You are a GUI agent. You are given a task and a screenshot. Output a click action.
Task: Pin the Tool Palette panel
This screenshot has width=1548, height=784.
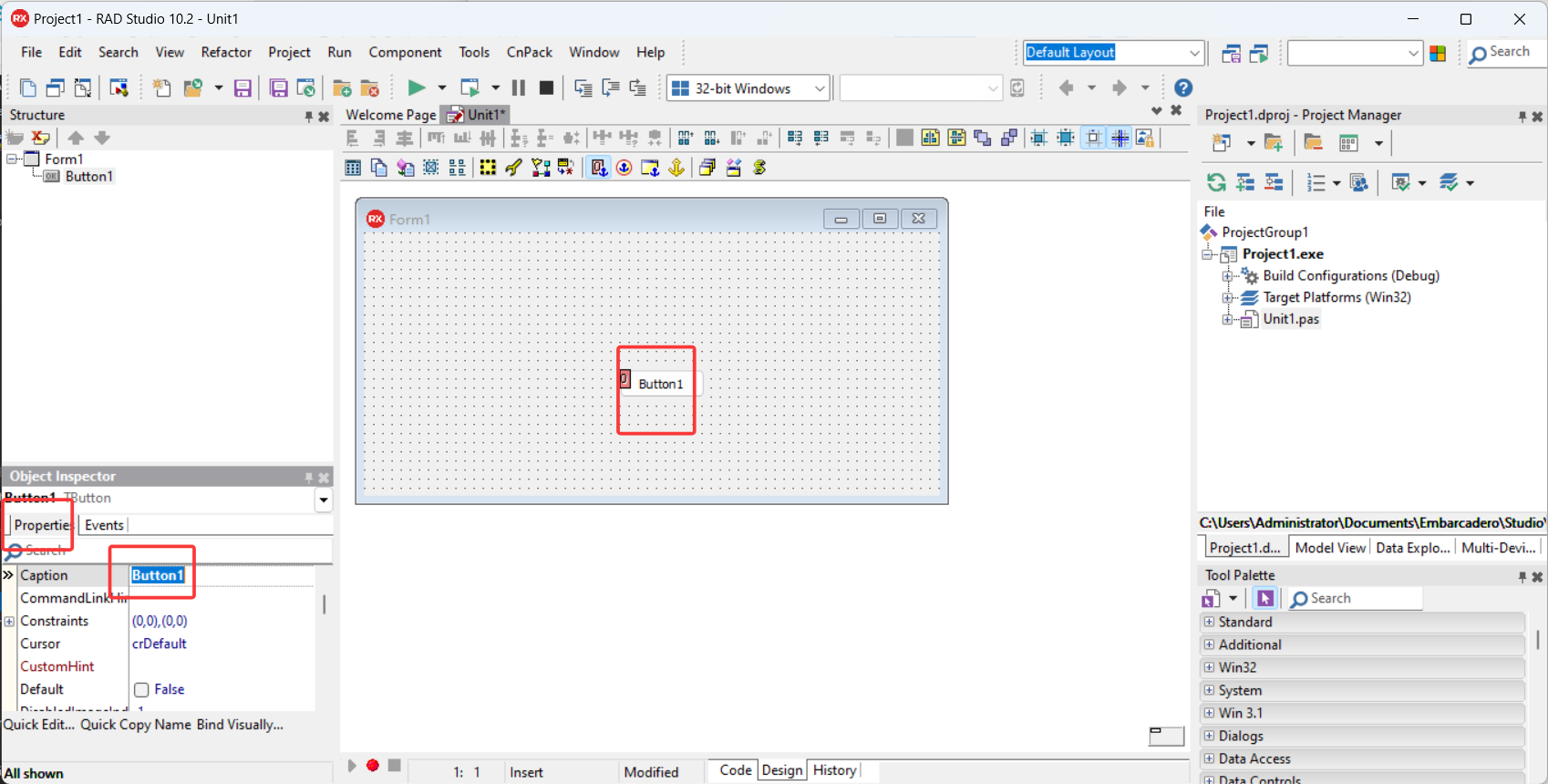point(1522,577)
